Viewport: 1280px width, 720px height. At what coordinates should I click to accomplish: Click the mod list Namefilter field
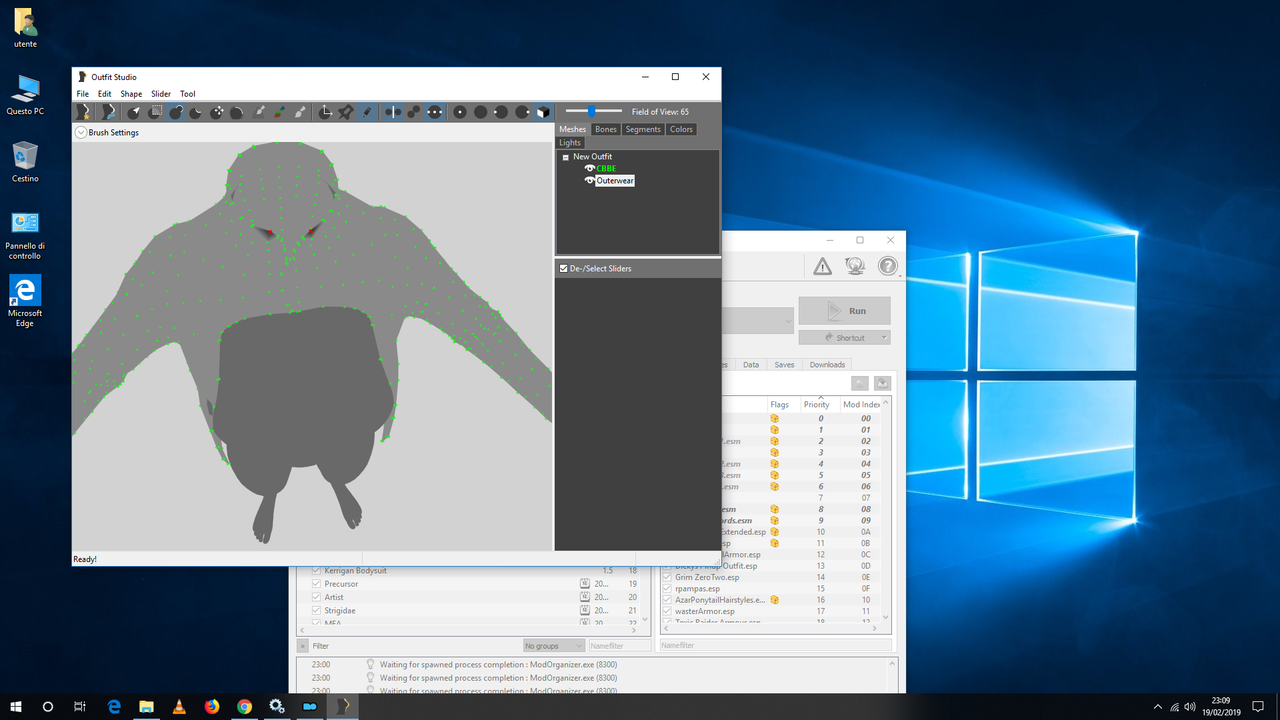coord(620,646)
